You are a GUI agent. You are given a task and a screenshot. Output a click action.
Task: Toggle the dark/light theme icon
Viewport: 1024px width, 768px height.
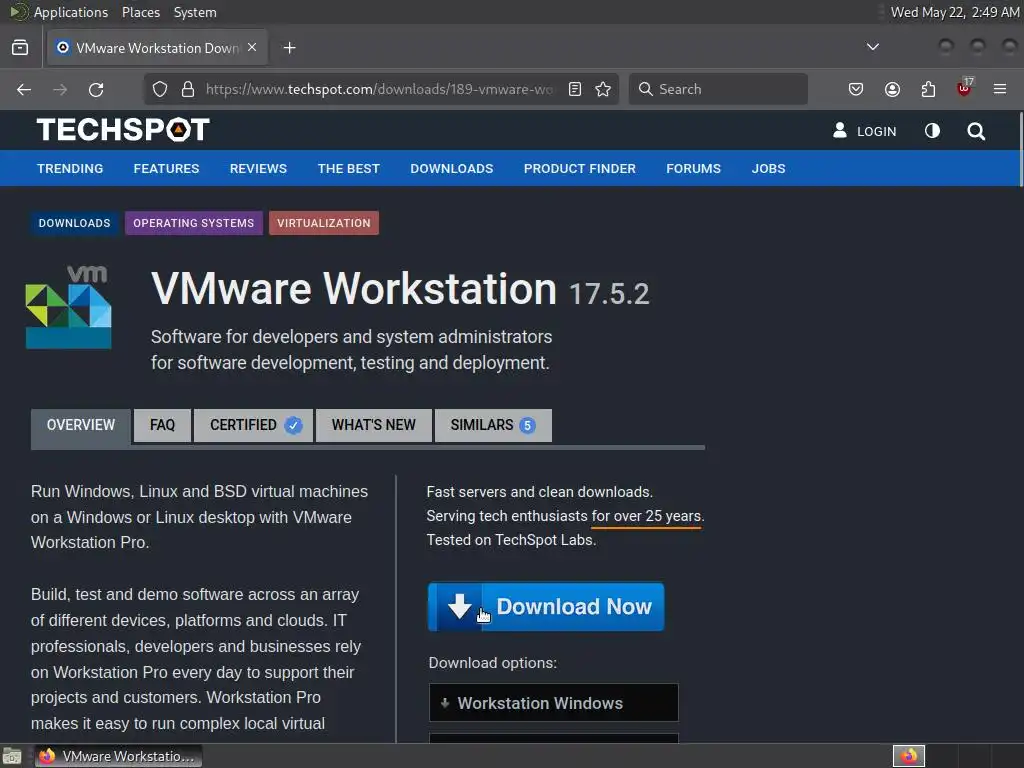[933, 131]
